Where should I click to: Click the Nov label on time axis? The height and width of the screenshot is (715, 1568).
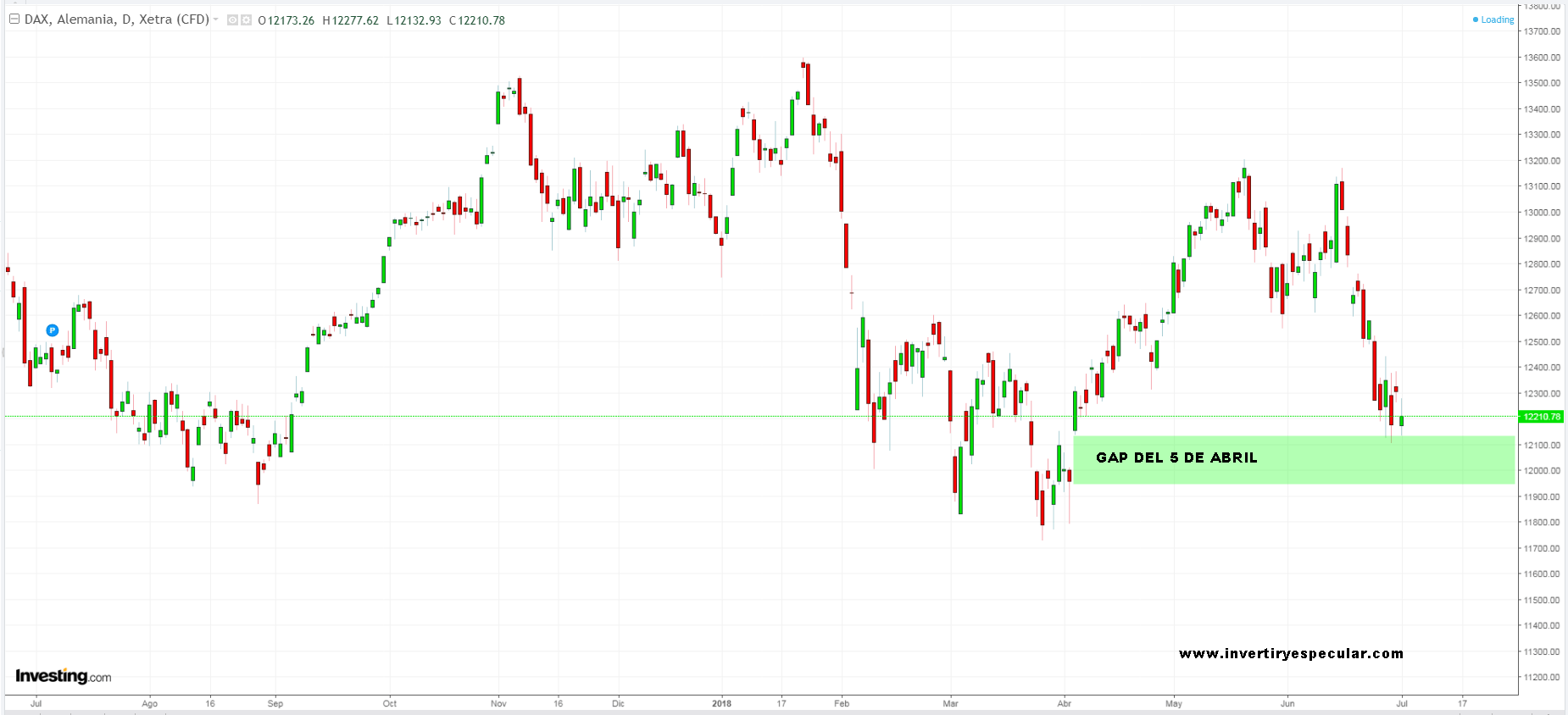[498, 703]
